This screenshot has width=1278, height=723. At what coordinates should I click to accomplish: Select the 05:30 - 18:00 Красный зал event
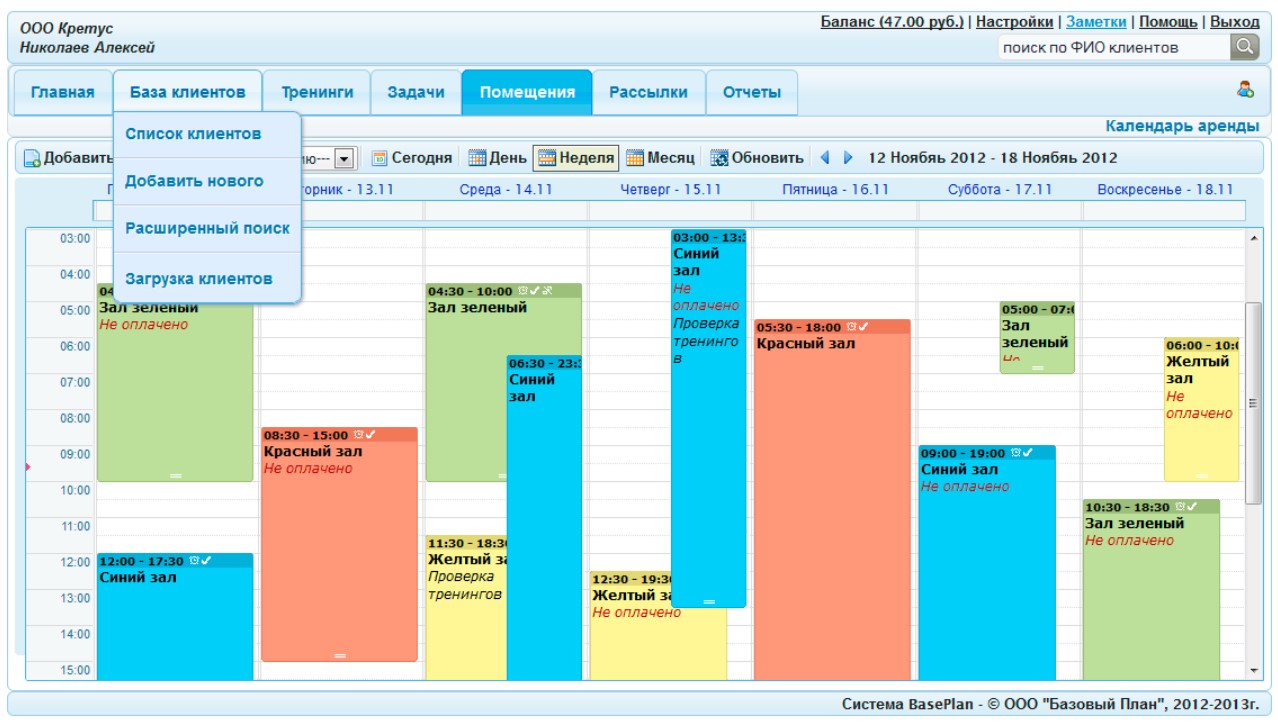(832, 500)
